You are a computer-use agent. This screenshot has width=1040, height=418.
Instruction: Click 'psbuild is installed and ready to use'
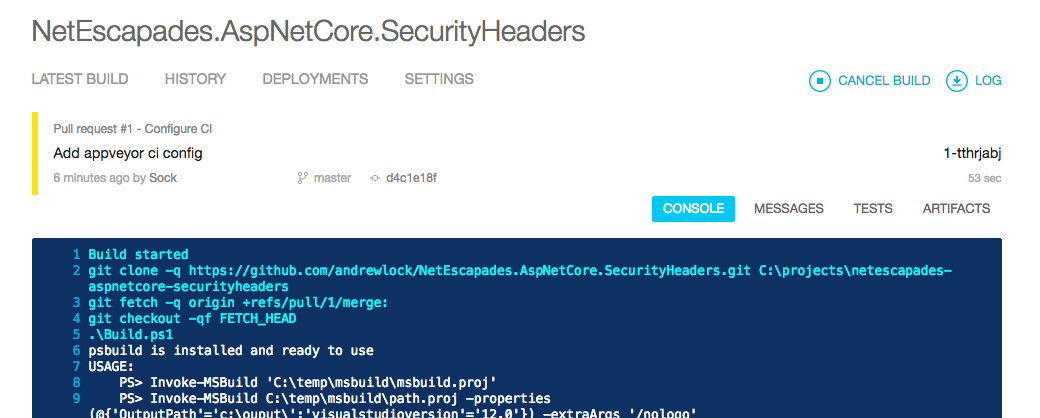click(x=231, y=350)
